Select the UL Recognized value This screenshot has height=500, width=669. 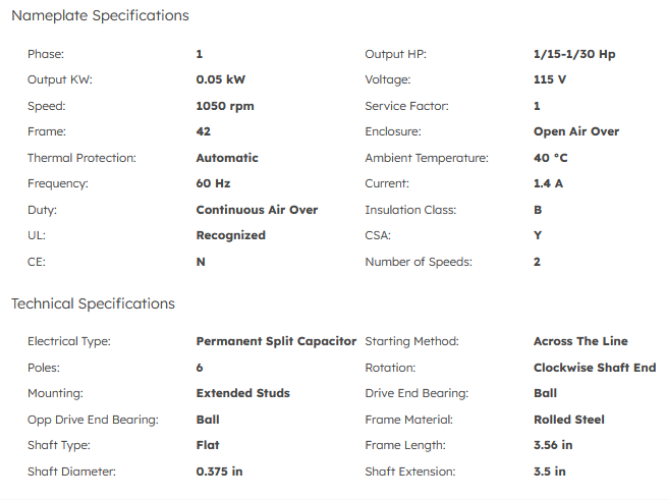click(x=231, y=236)
